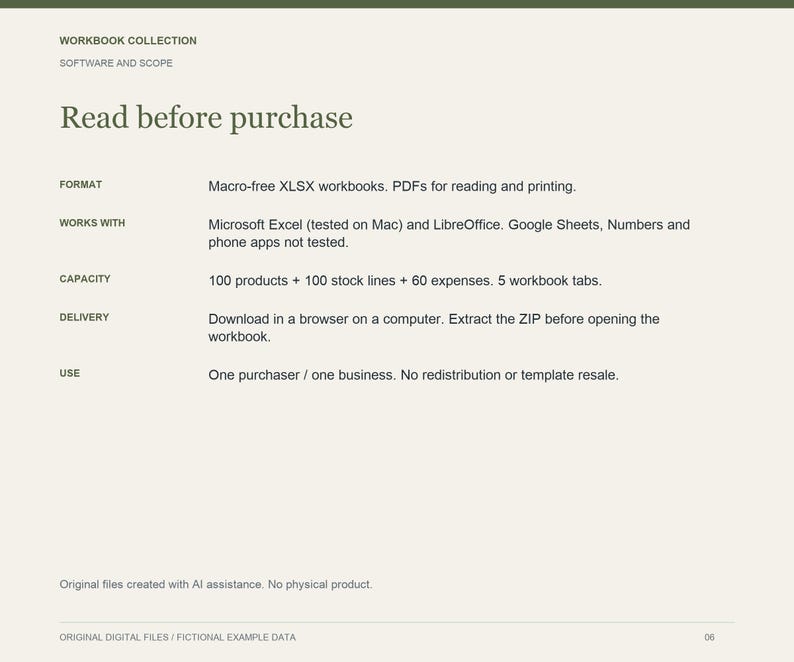Select the 'FORMAT' label
Image resolution: width=794 pixels, height=662 pixels.
81,184
